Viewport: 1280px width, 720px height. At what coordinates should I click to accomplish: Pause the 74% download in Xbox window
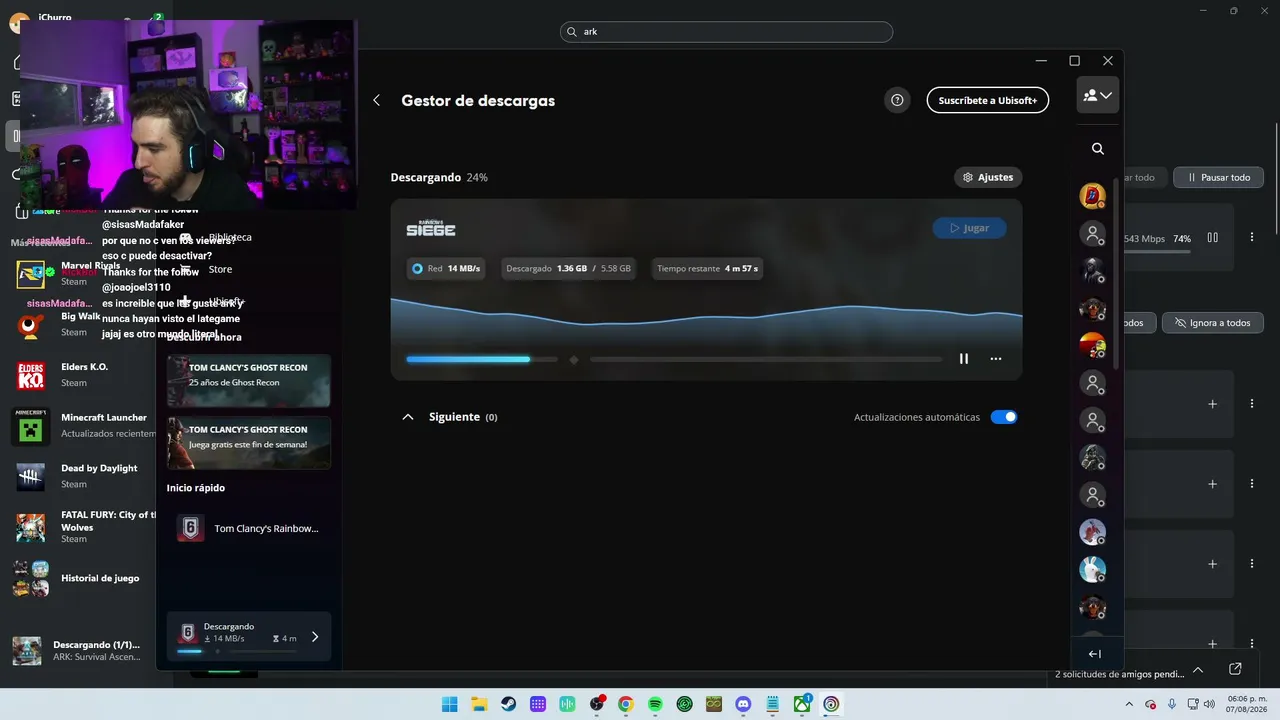1212,238
